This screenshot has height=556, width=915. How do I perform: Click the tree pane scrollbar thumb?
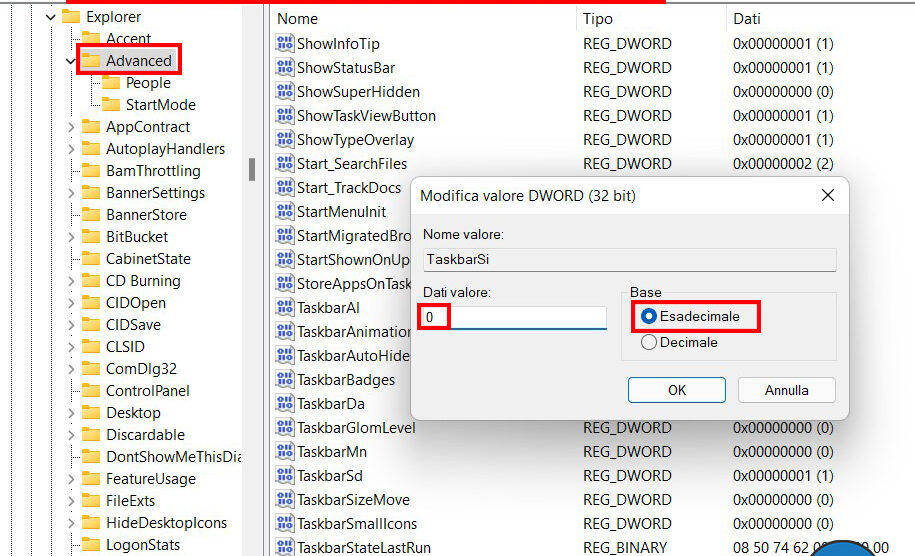[x=252, y=169]
